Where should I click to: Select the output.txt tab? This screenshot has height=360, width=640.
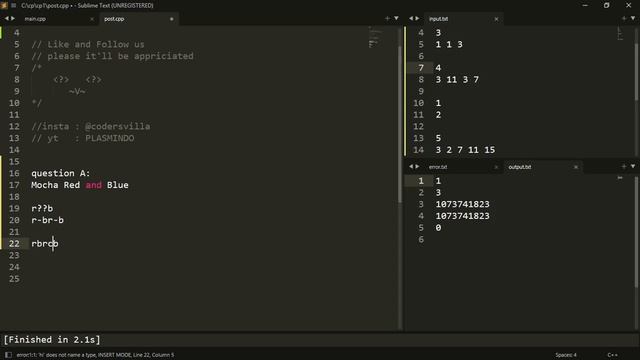pos(520,167)
